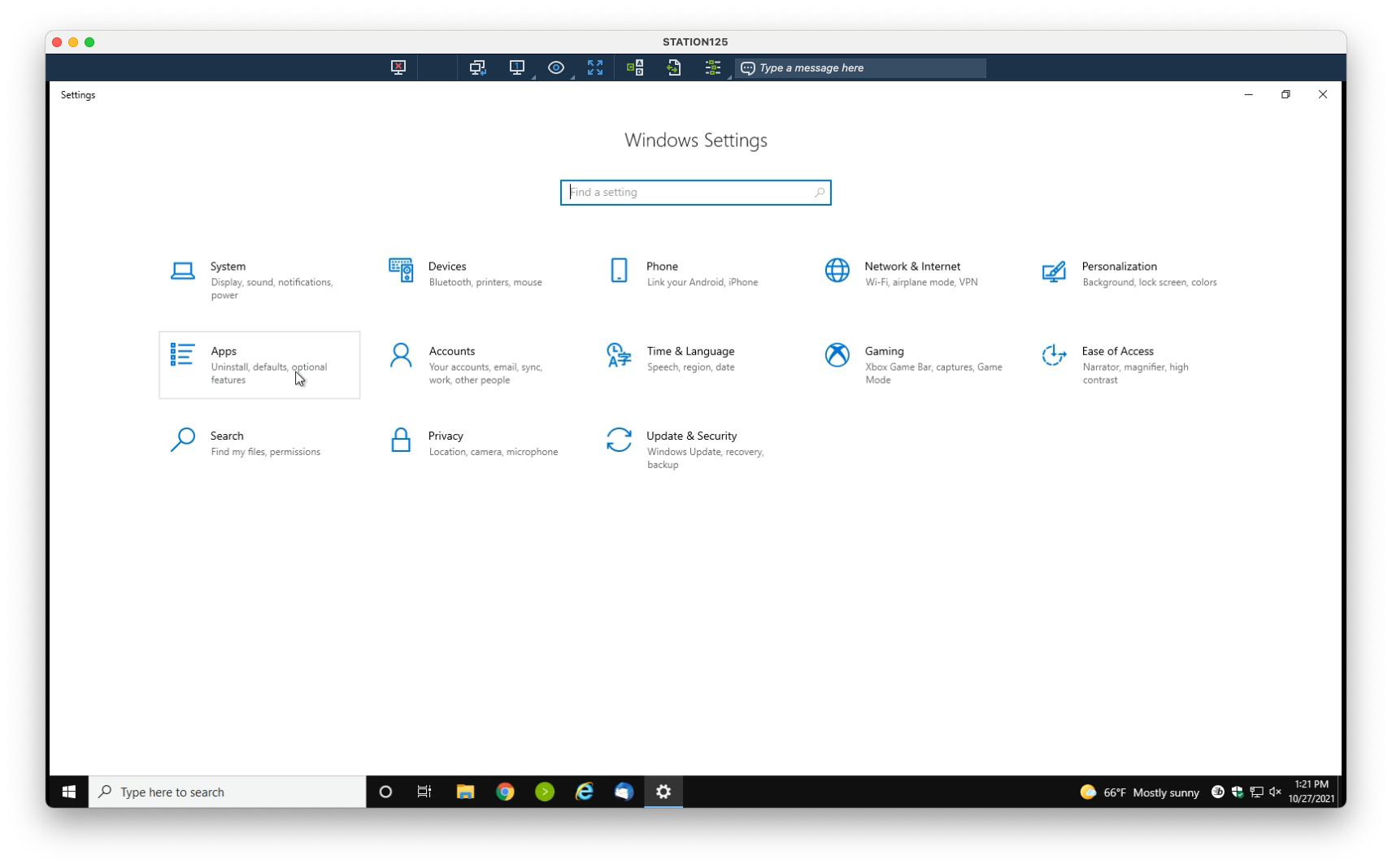Open the dropdown beside the monitor 1 icon
Image resolution: width=1392 pixels, height=868 pixels.
(x=535, y=79)
